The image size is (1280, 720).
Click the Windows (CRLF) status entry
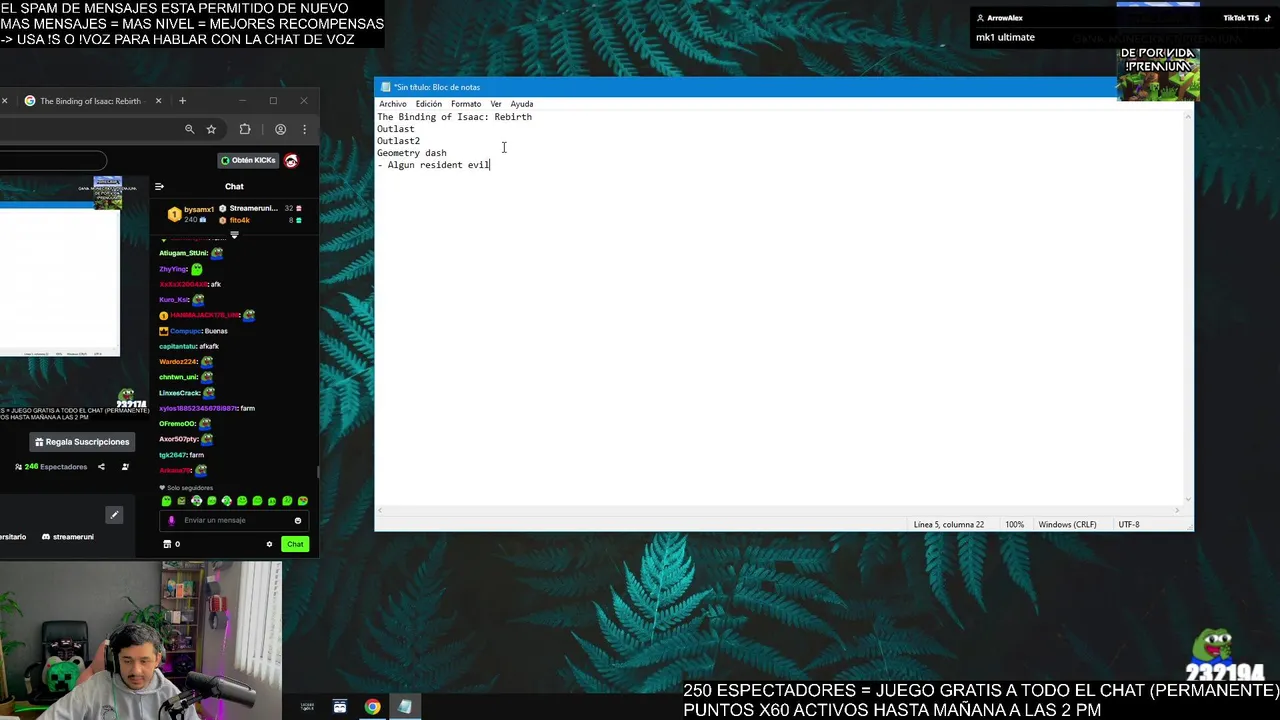(x=1067, y=524)
